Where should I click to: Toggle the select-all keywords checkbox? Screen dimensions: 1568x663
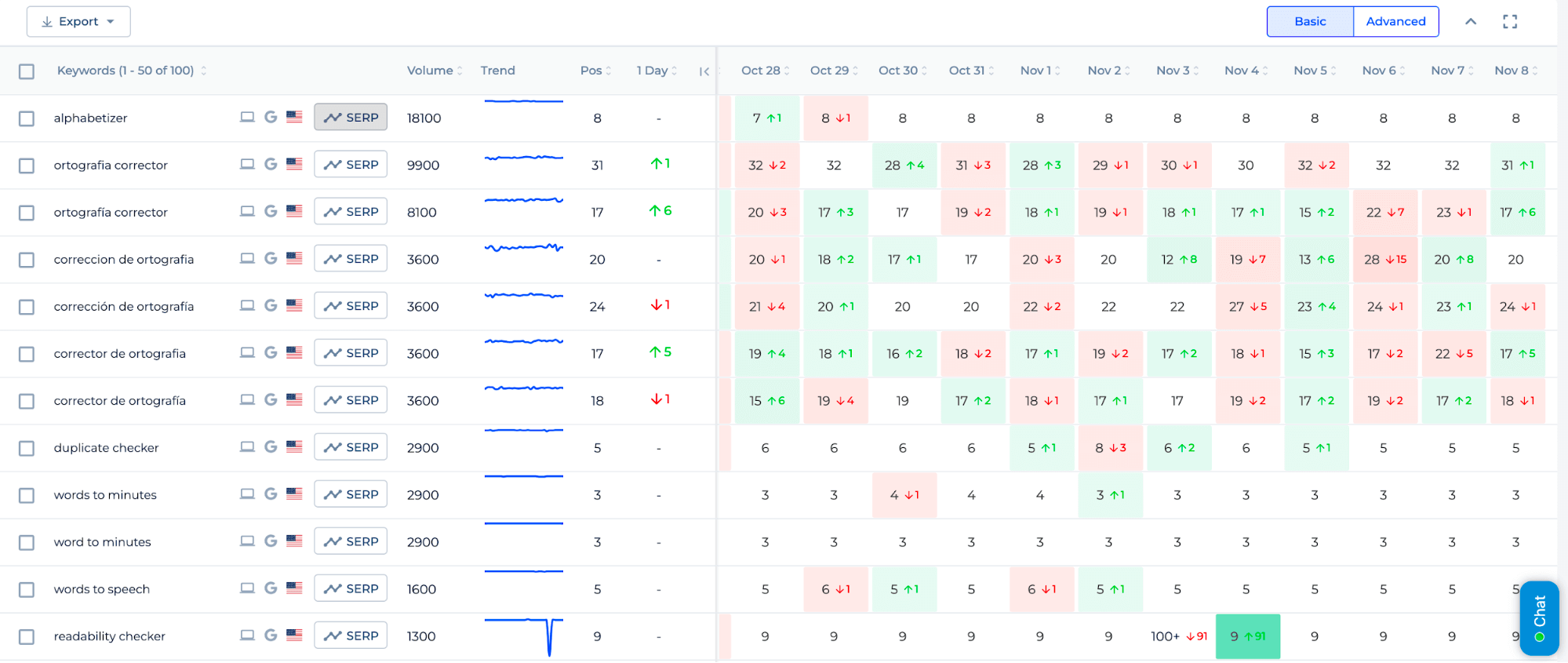[27, 71]
